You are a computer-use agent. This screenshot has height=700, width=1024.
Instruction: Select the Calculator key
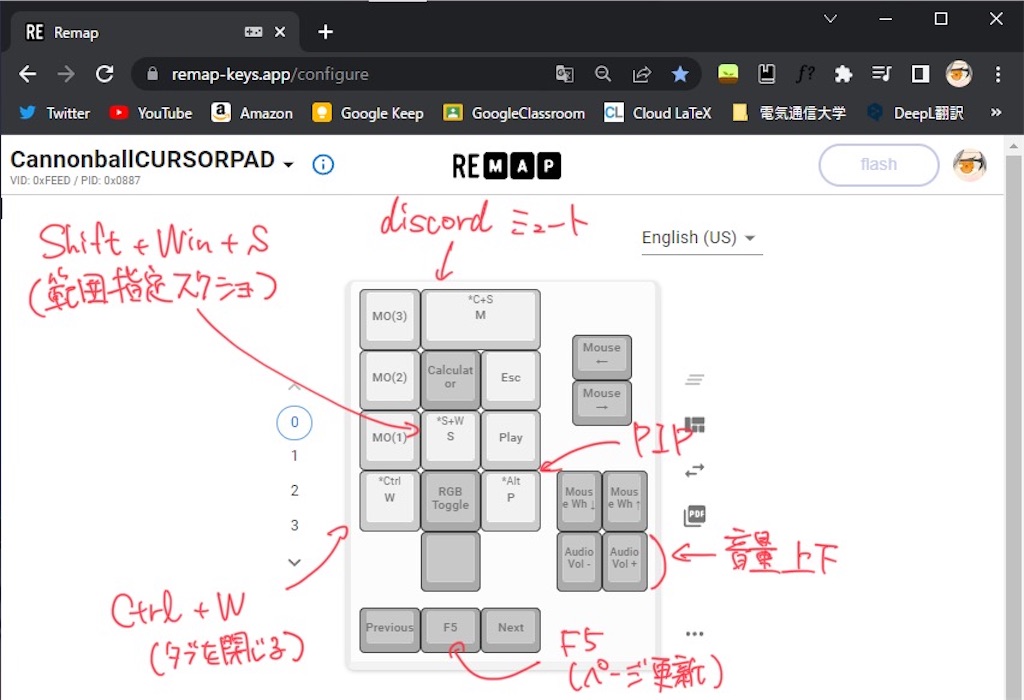click(x=450, y=379)
